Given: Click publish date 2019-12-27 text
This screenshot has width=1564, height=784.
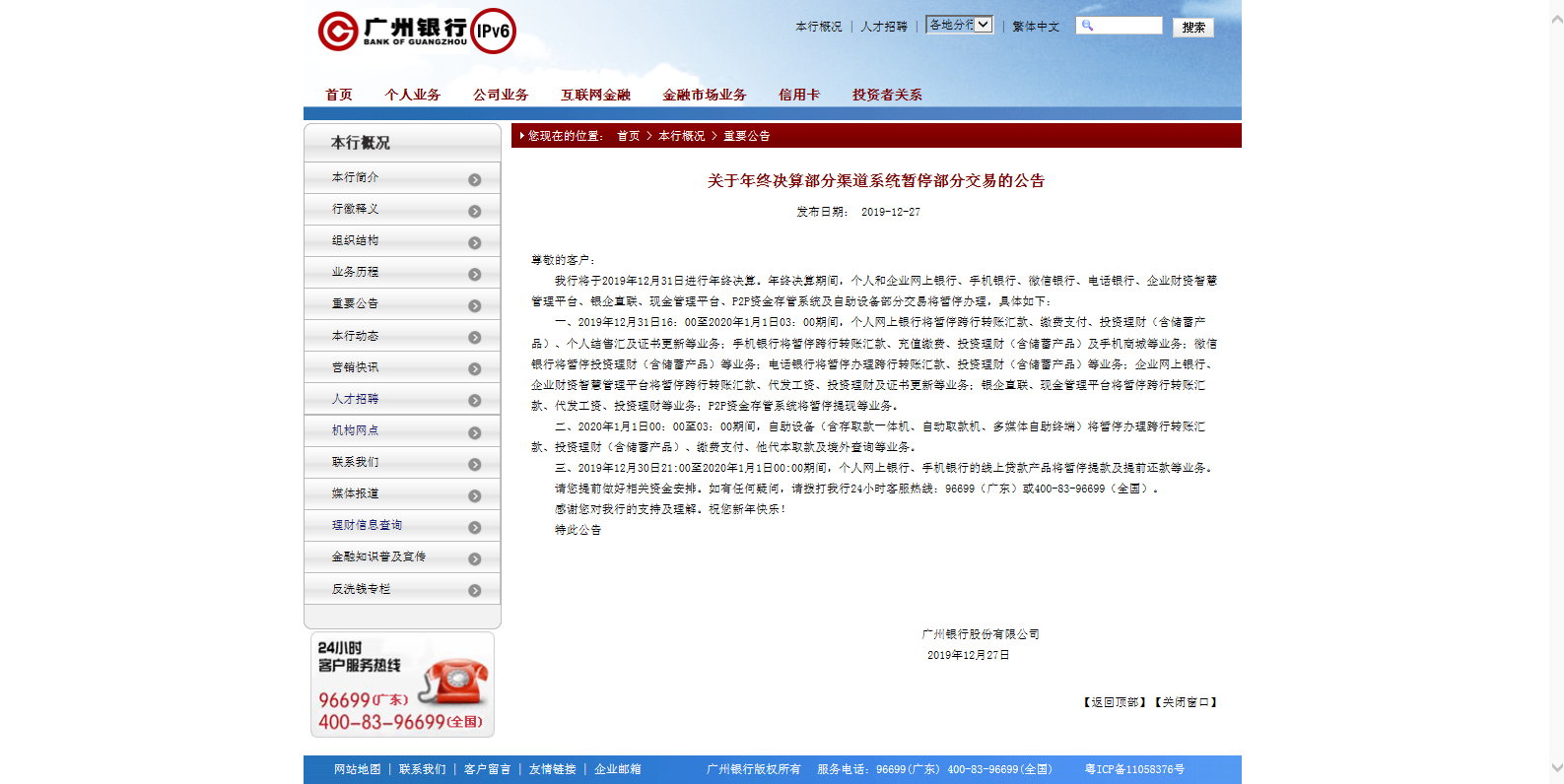Looking at the screenshot, I should [891, 212].
